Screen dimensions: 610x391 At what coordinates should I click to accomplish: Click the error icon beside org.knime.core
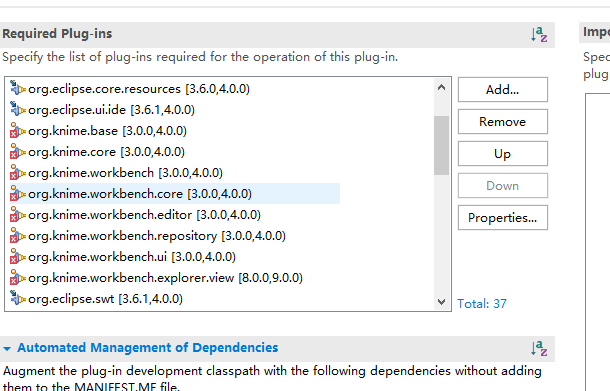tap(17, 152)
